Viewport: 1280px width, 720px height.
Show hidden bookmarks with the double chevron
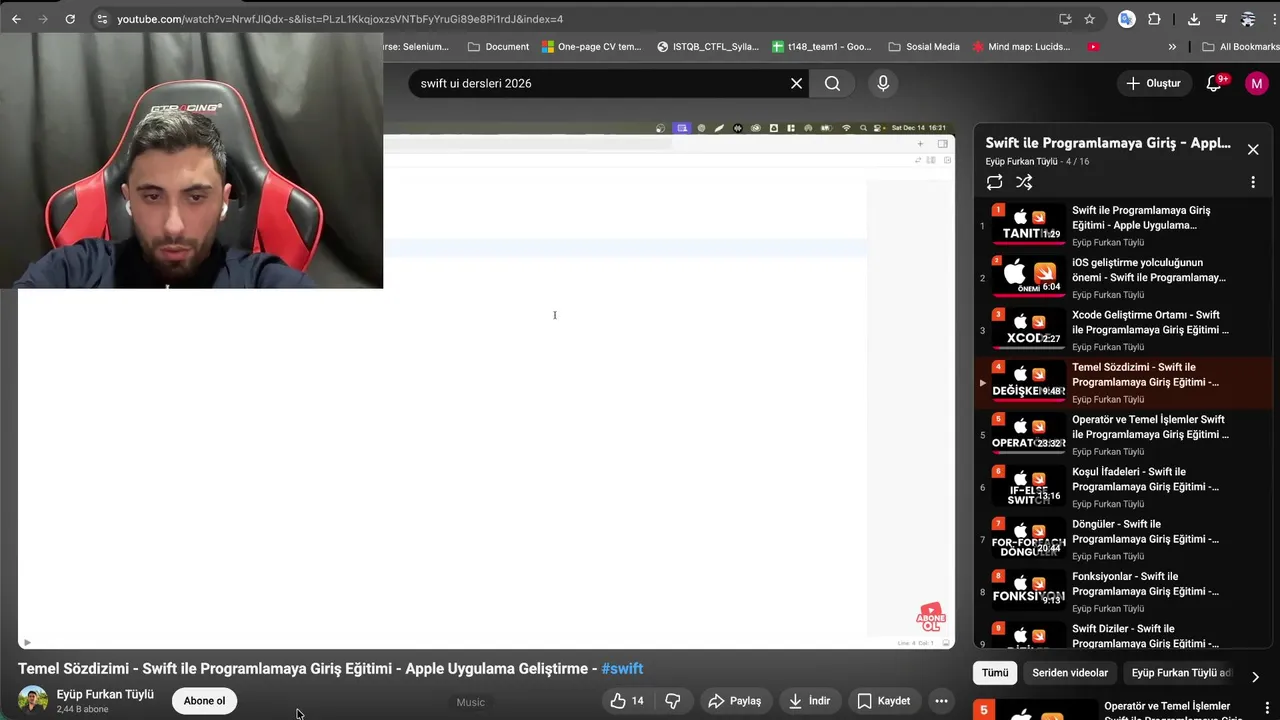click(x=1172, y=47)
